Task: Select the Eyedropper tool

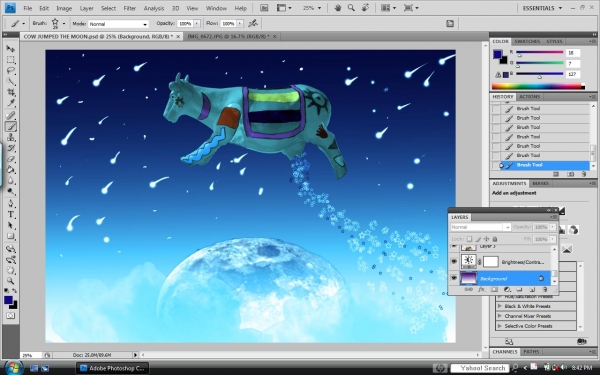Action: coord(11,103)
